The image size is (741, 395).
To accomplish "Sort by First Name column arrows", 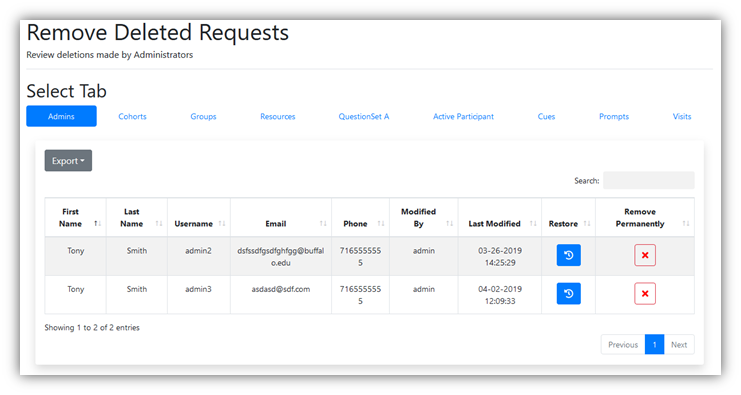I will click(97, 223).
